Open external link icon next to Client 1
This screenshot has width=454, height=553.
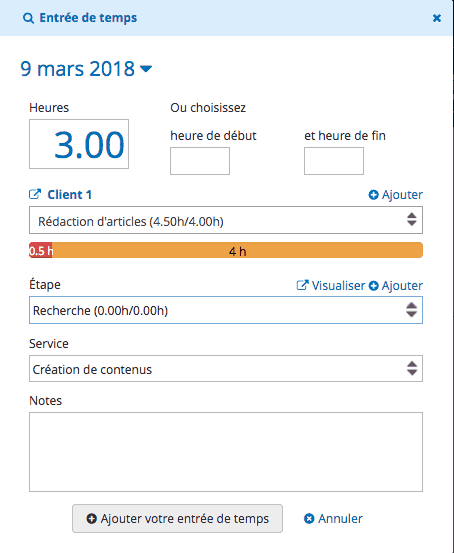click(35, 194)
